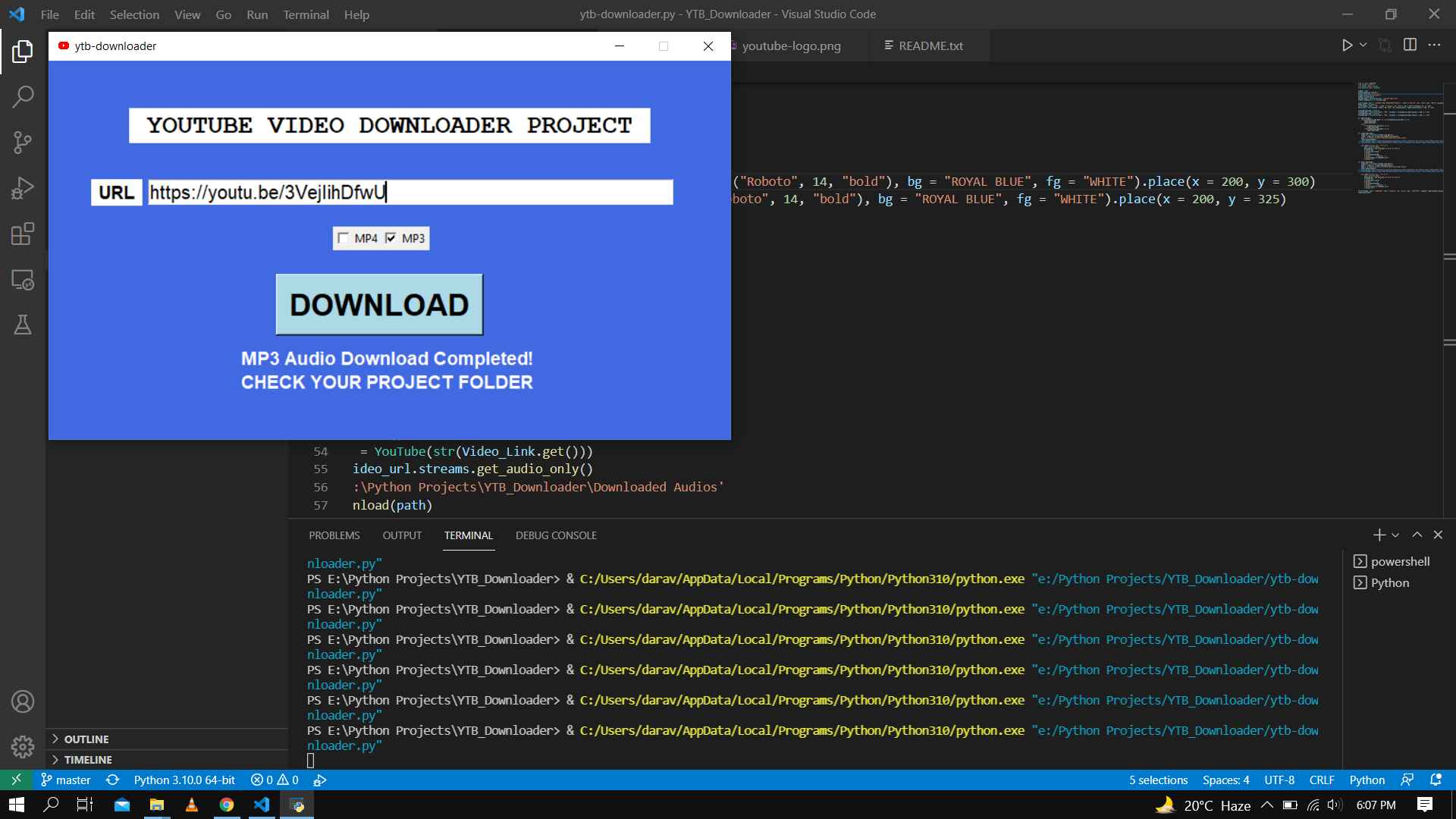Viewport: 1456px width, 819px height.
Task: Open the Search panel in the sidebar
Action: 23,96
